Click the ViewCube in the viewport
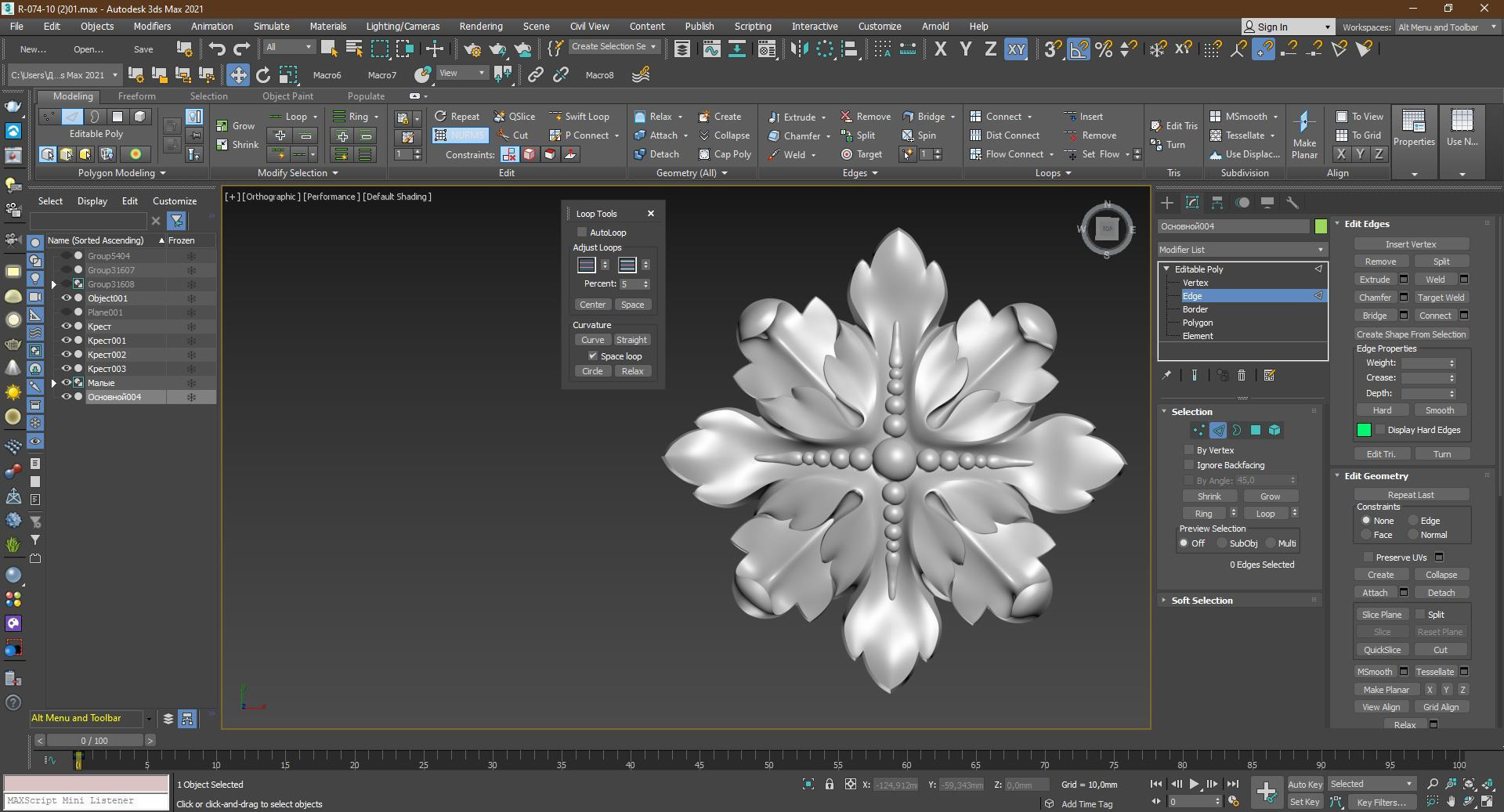This screenshot has width=1504, height=812. click(1107, 229)
